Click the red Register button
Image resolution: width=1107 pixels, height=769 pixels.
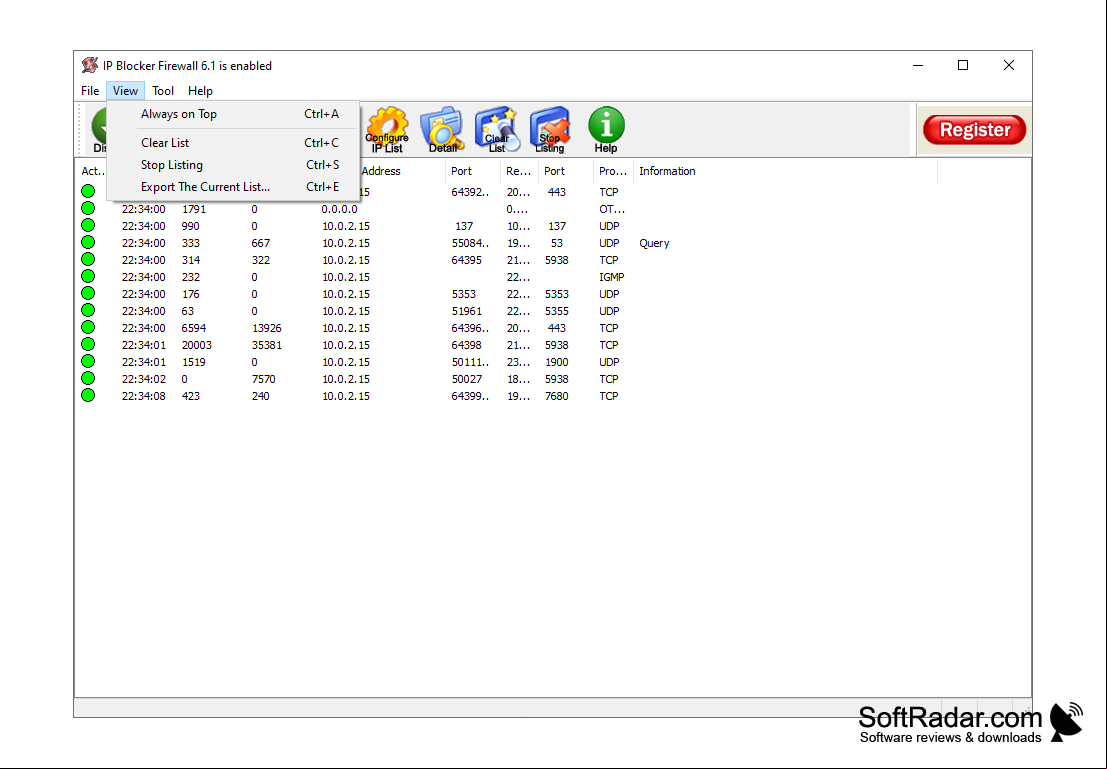tap(974, 130)
